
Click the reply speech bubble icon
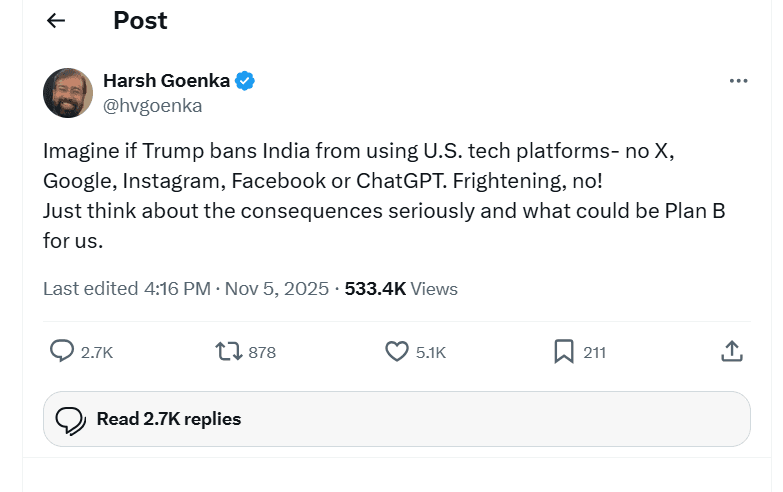pos(62,351)
